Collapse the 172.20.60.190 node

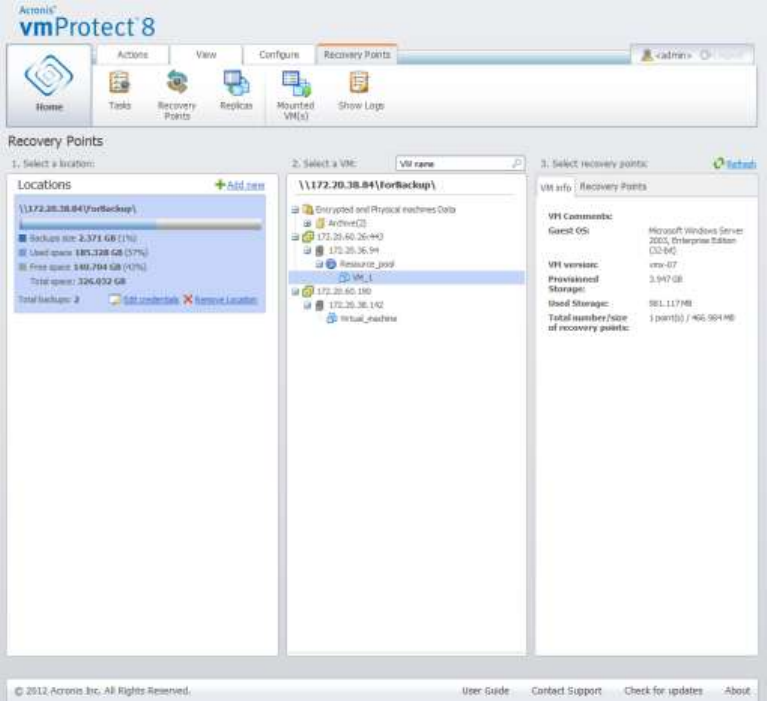coord(295,292)
